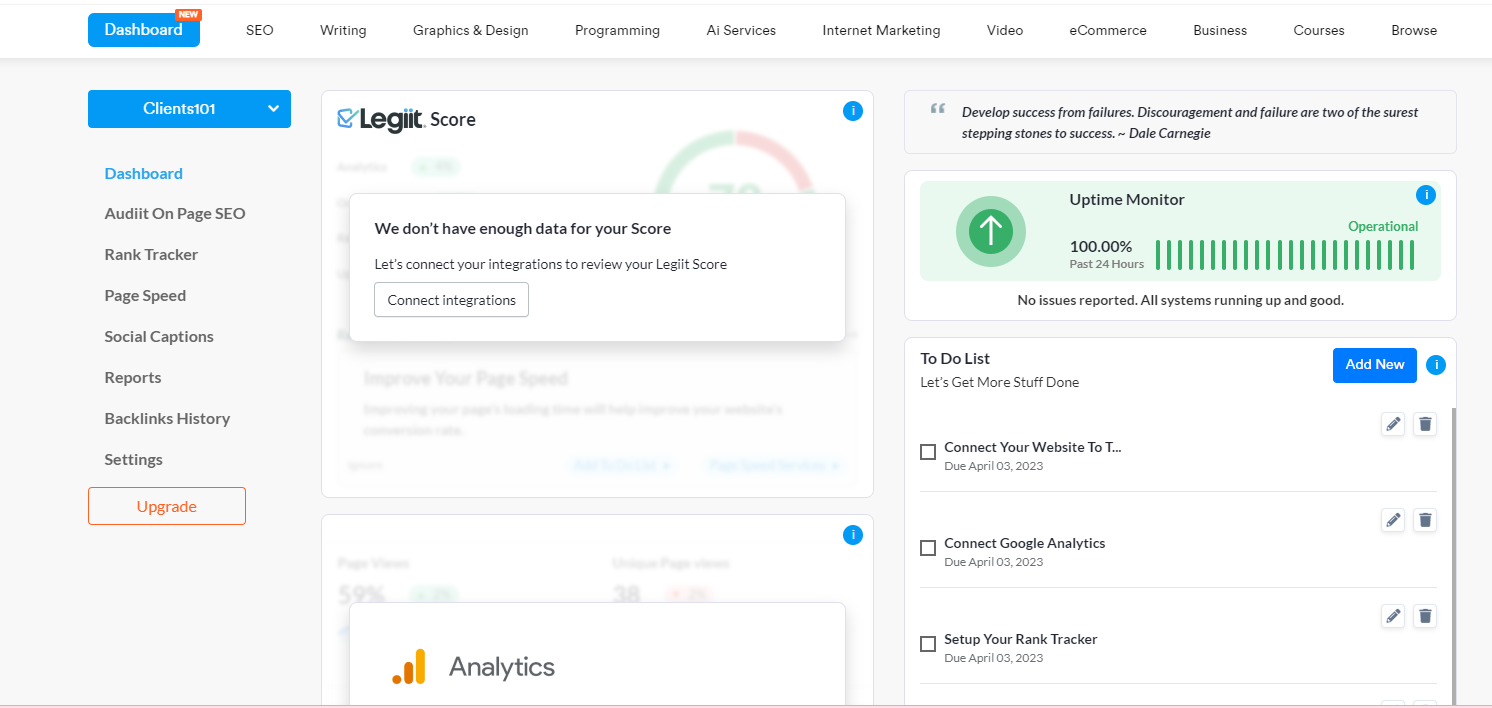Edit the Connect Your Website task
This screenshot has width=1492, height=708.
(x=1393, y=424)
